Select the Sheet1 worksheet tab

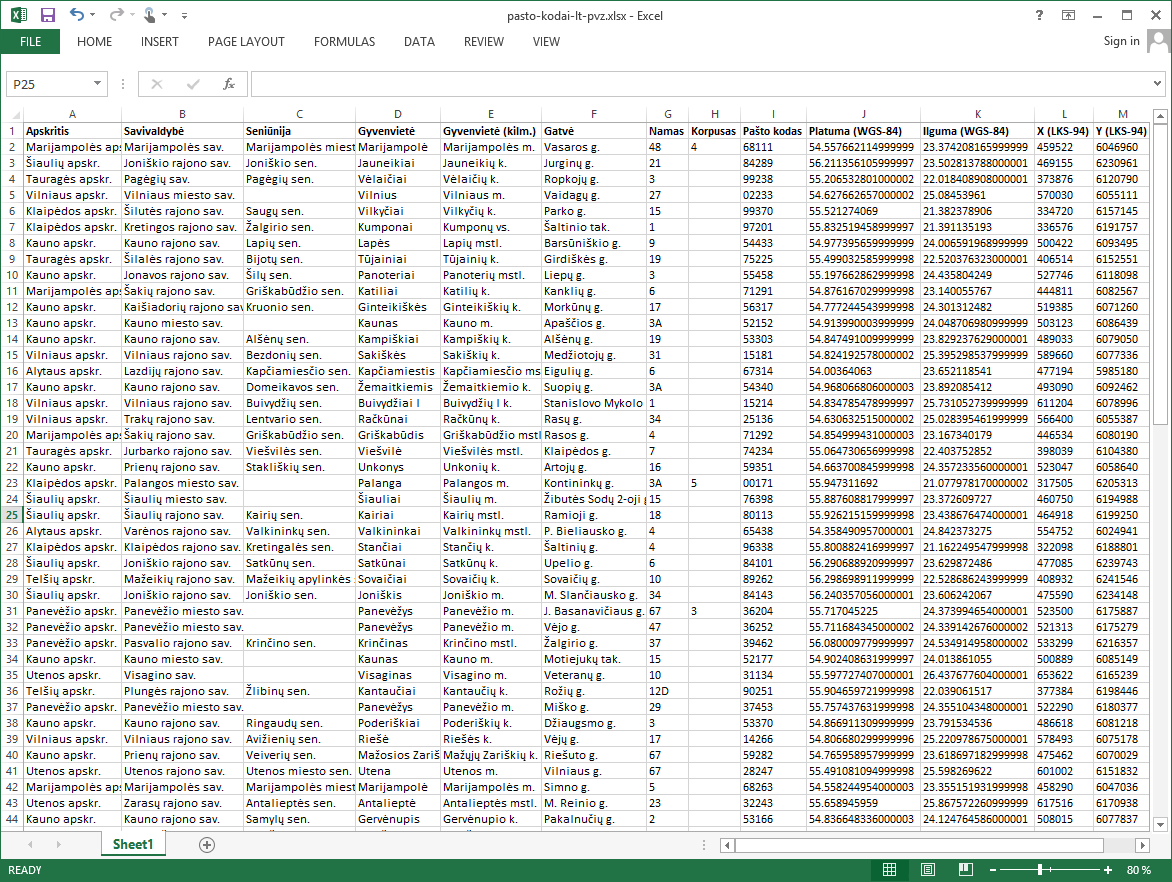tap(133, 845)
